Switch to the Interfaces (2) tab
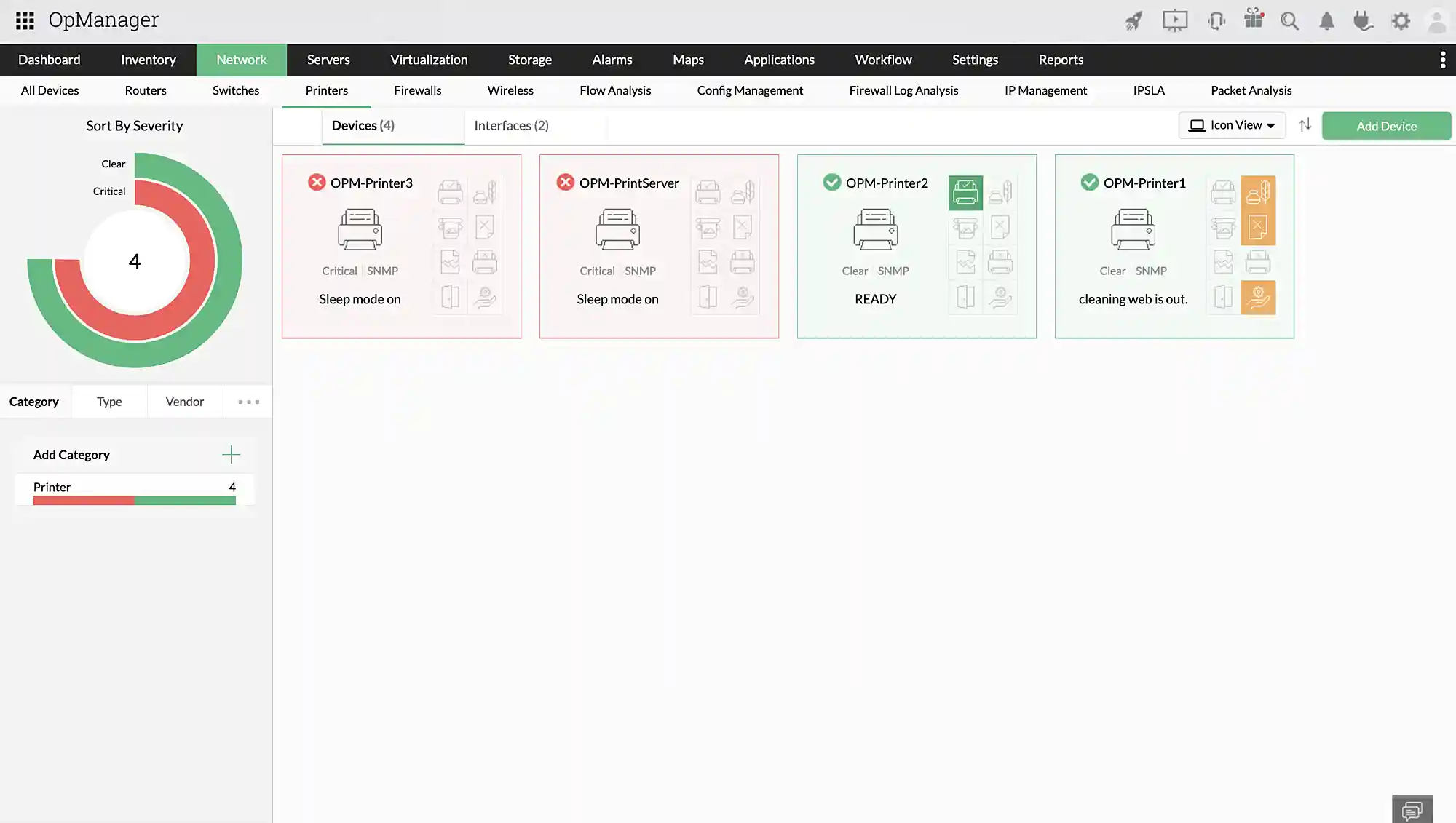The image size is (1456, 823). 511,126
